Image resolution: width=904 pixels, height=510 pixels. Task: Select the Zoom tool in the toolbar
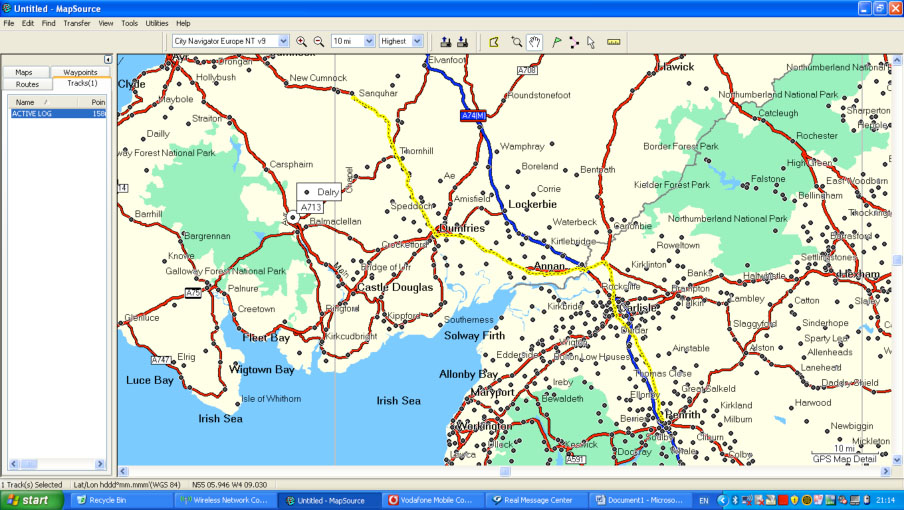click(517, 41)
